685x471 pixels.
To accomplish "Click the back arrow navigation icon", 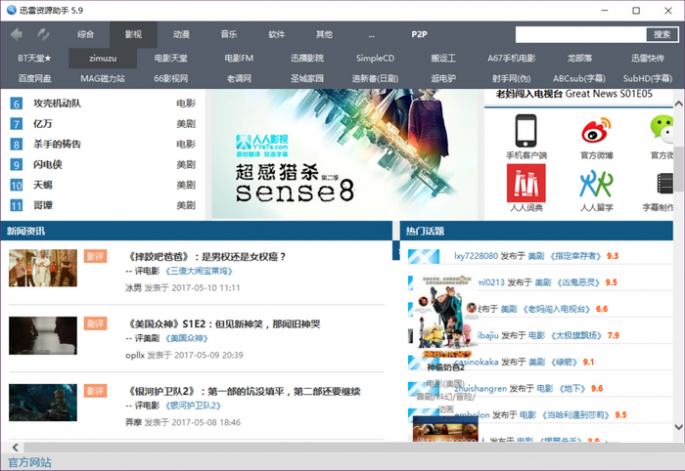I will pyautogui.click(x=16, y=34).
